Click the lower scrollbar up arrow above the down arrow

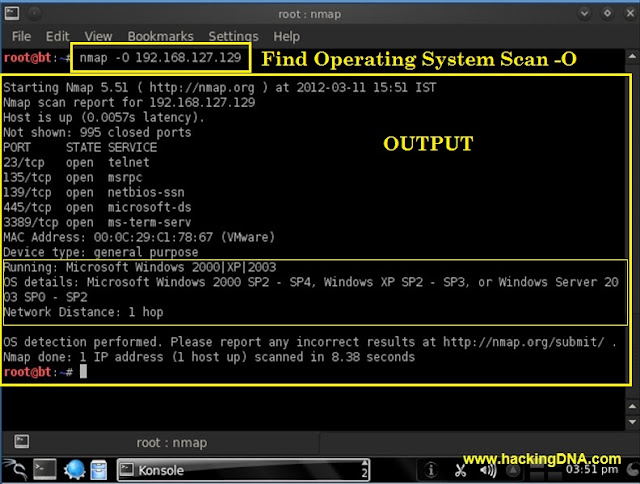[632, 406]
